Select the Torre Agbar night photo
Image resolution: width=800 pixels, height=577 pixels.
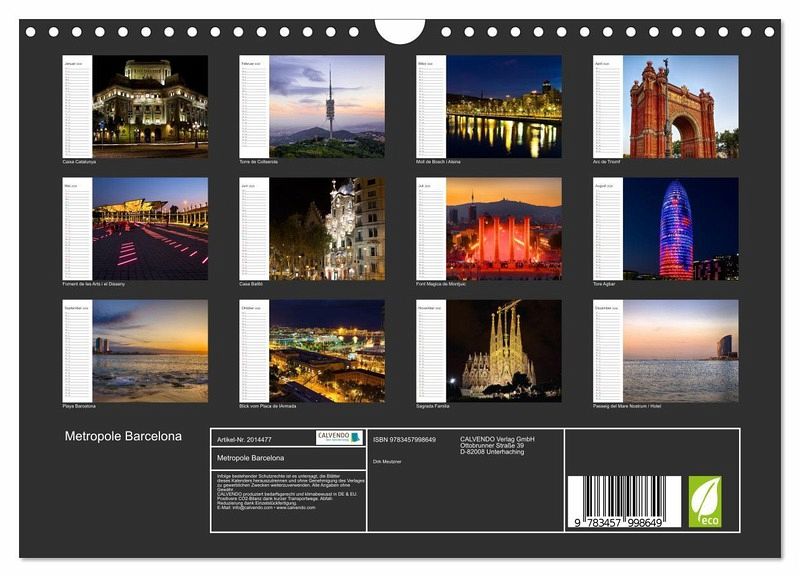[x=681, y=229]
